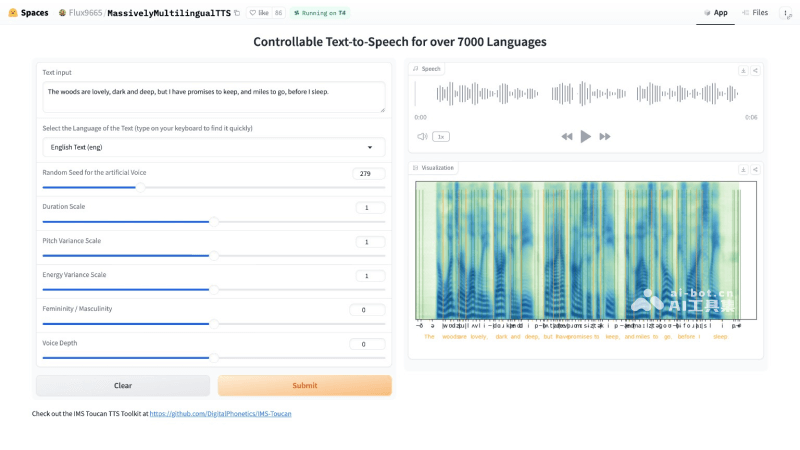
Task: Click the Pitch Variance Scale slider handle
Action: (x=212, y=255)
